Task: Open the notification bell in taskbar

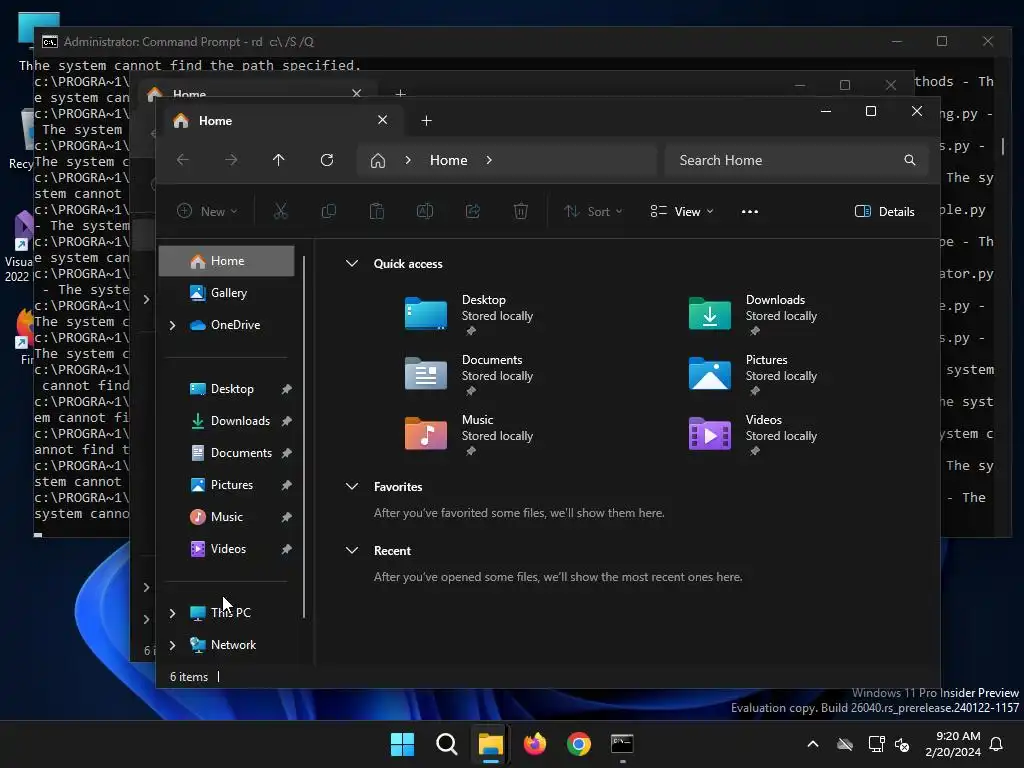Action: [997, 744]
